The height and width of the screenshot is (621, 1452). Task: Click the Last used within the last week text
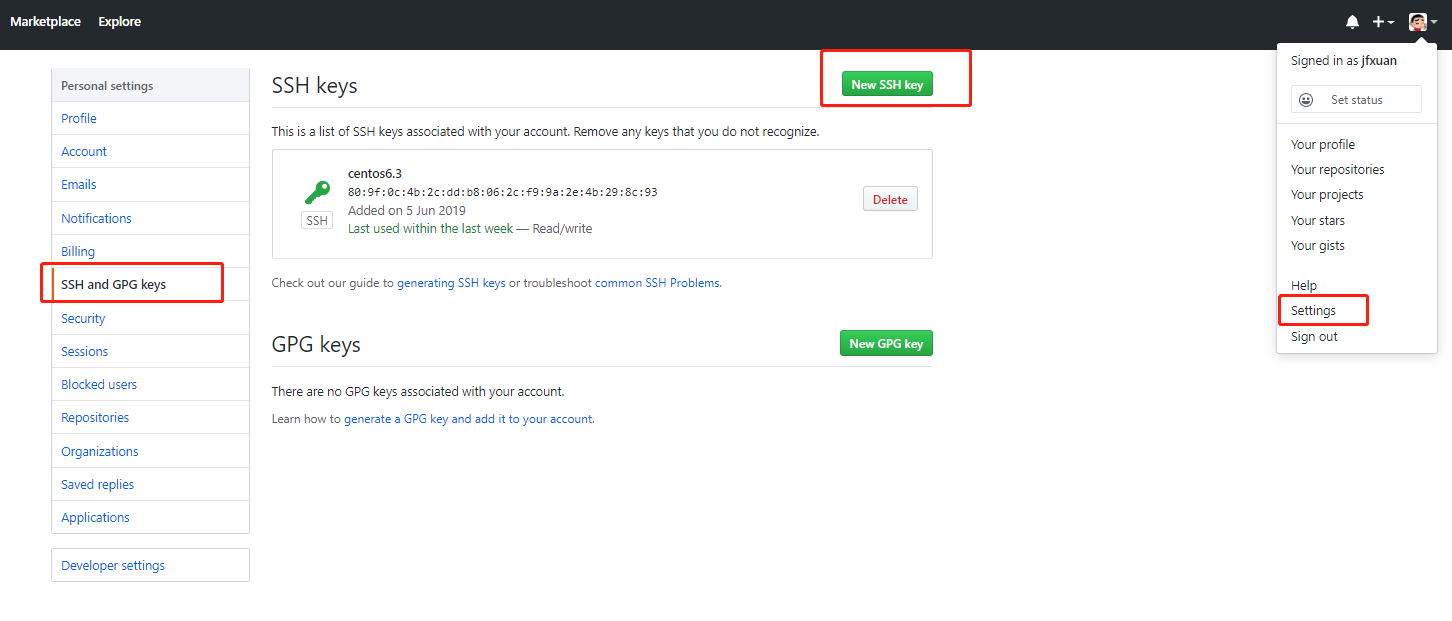click(430, 228)
